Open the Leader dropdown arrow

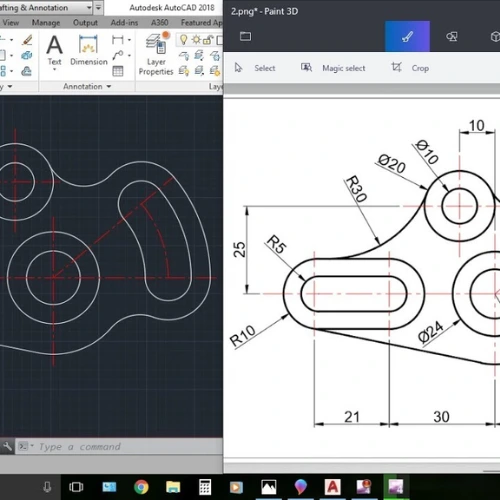pos(129,55)
